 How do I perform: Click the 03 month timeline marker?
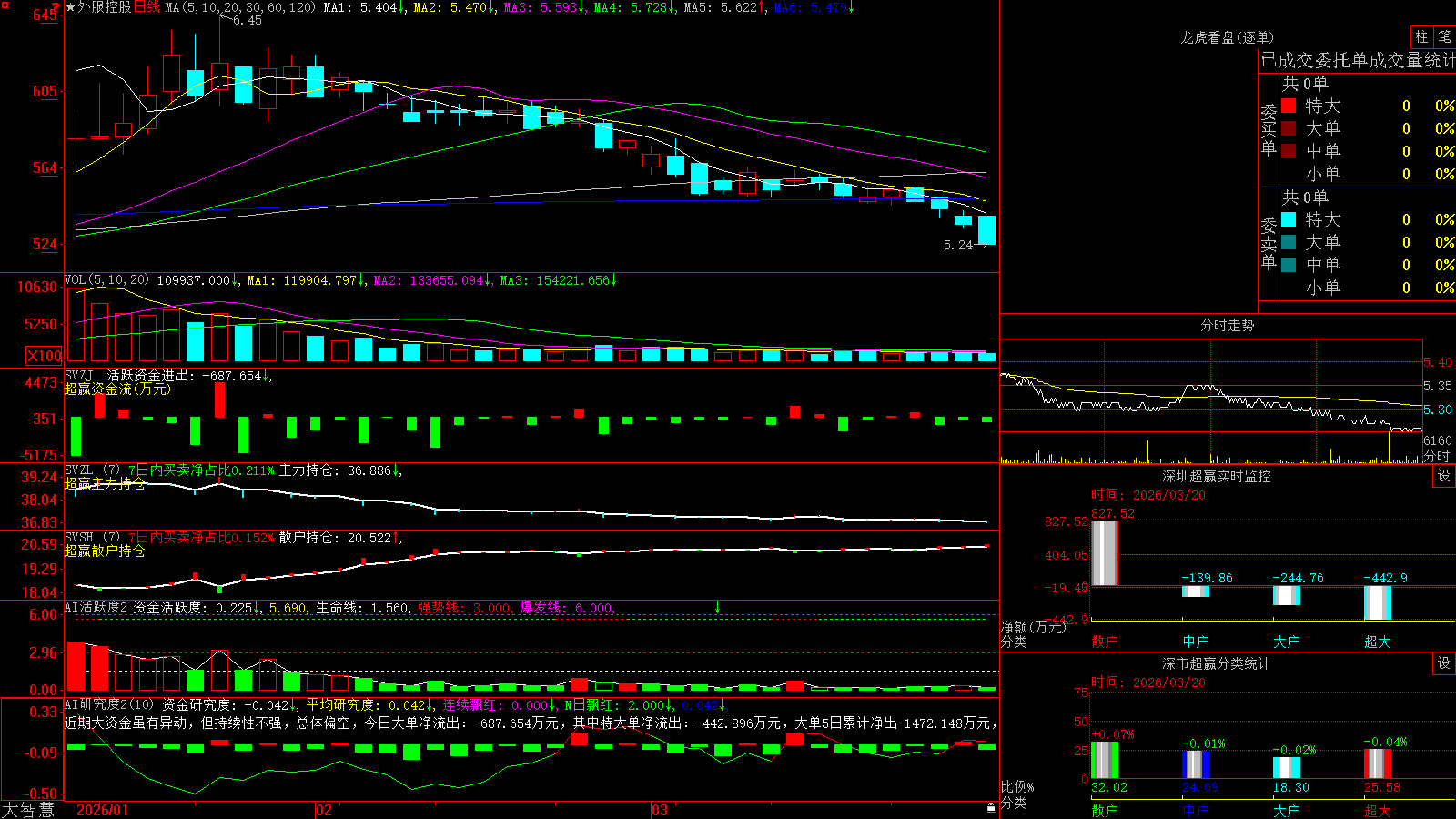pos(660,810)
